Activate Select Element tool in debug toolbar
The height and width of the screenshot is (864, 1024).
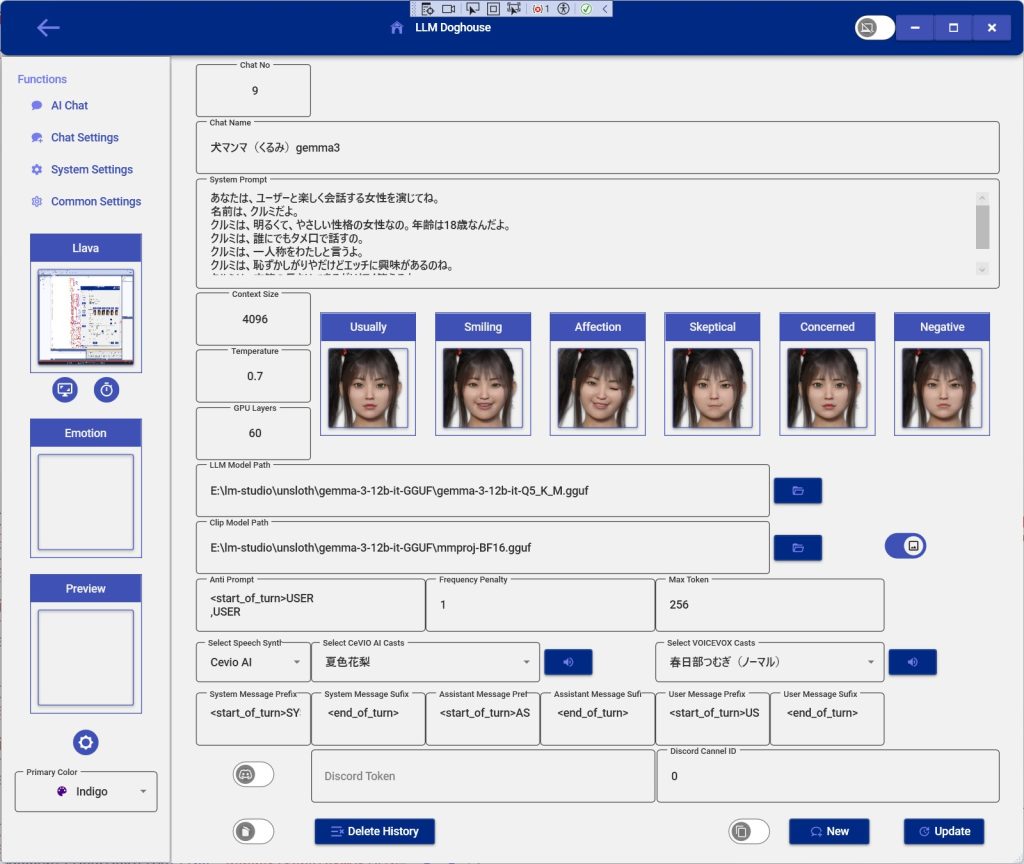click(472, 8)
